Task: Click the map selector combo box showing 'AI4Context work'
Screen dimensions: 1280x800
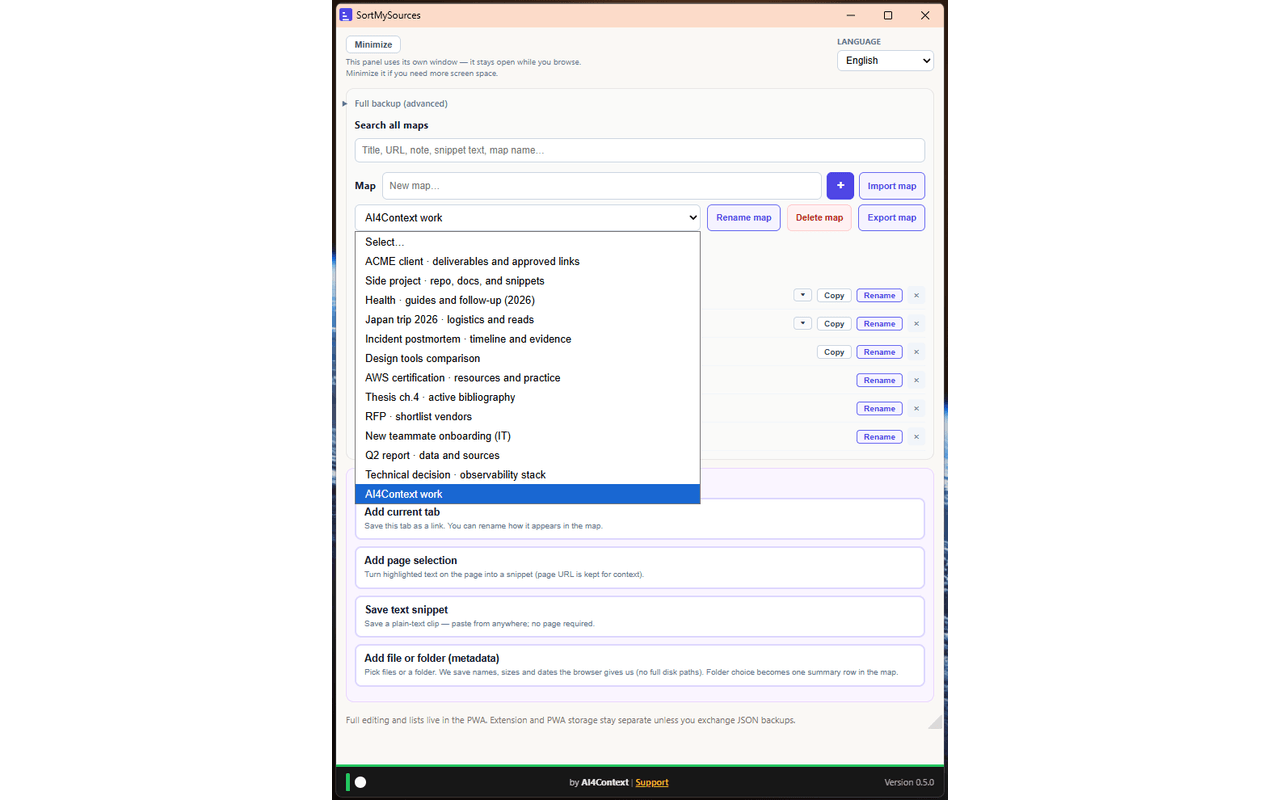Action: (x=527, y=218)
